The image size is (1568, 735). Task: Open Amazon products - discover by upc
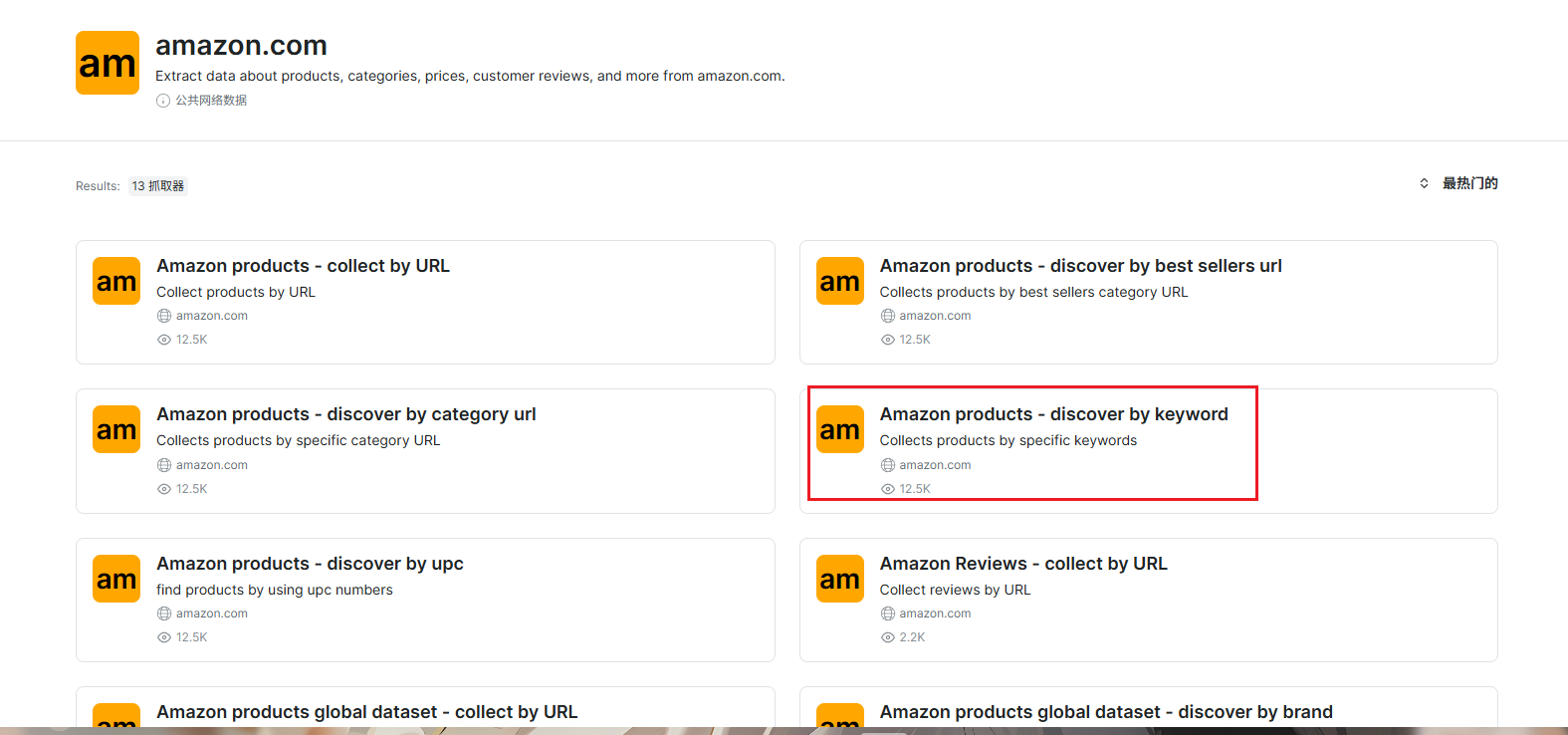click(310, 564)
